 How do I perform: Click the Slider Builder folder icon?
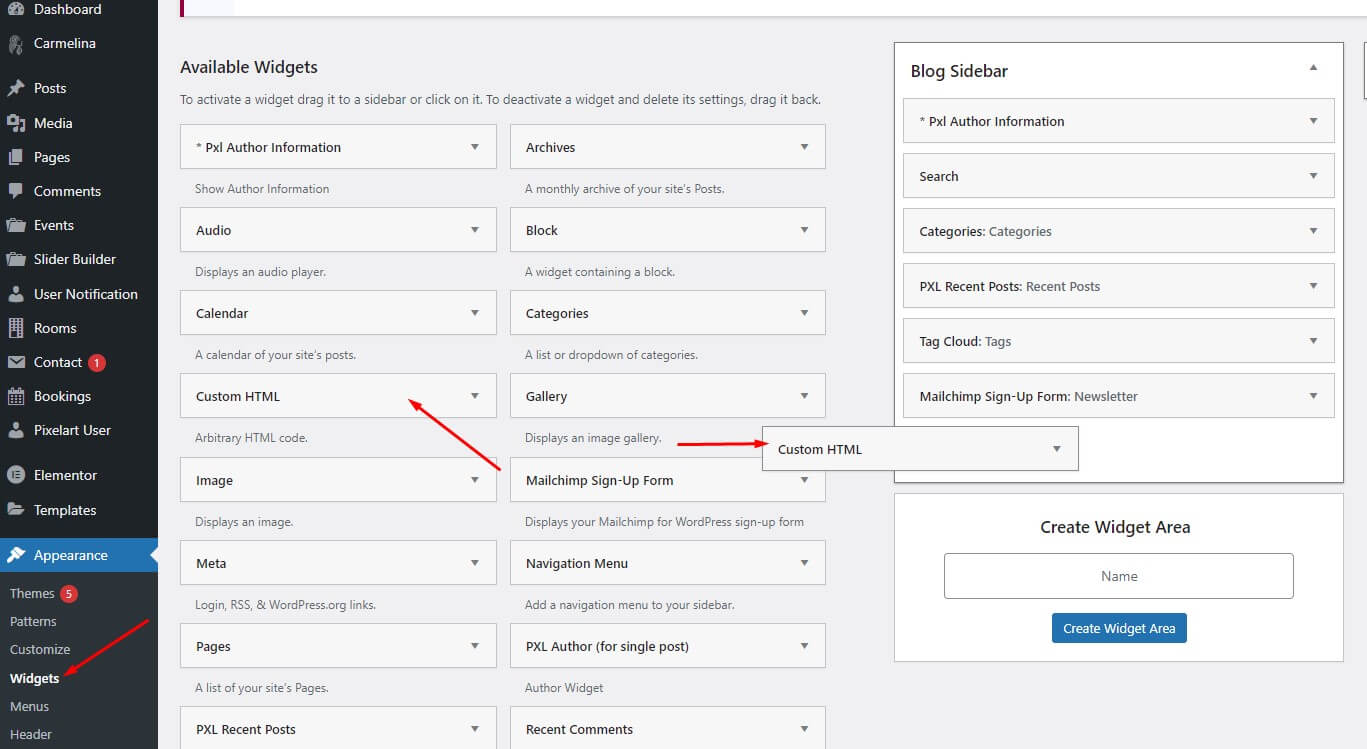click(x=16, y=259)
